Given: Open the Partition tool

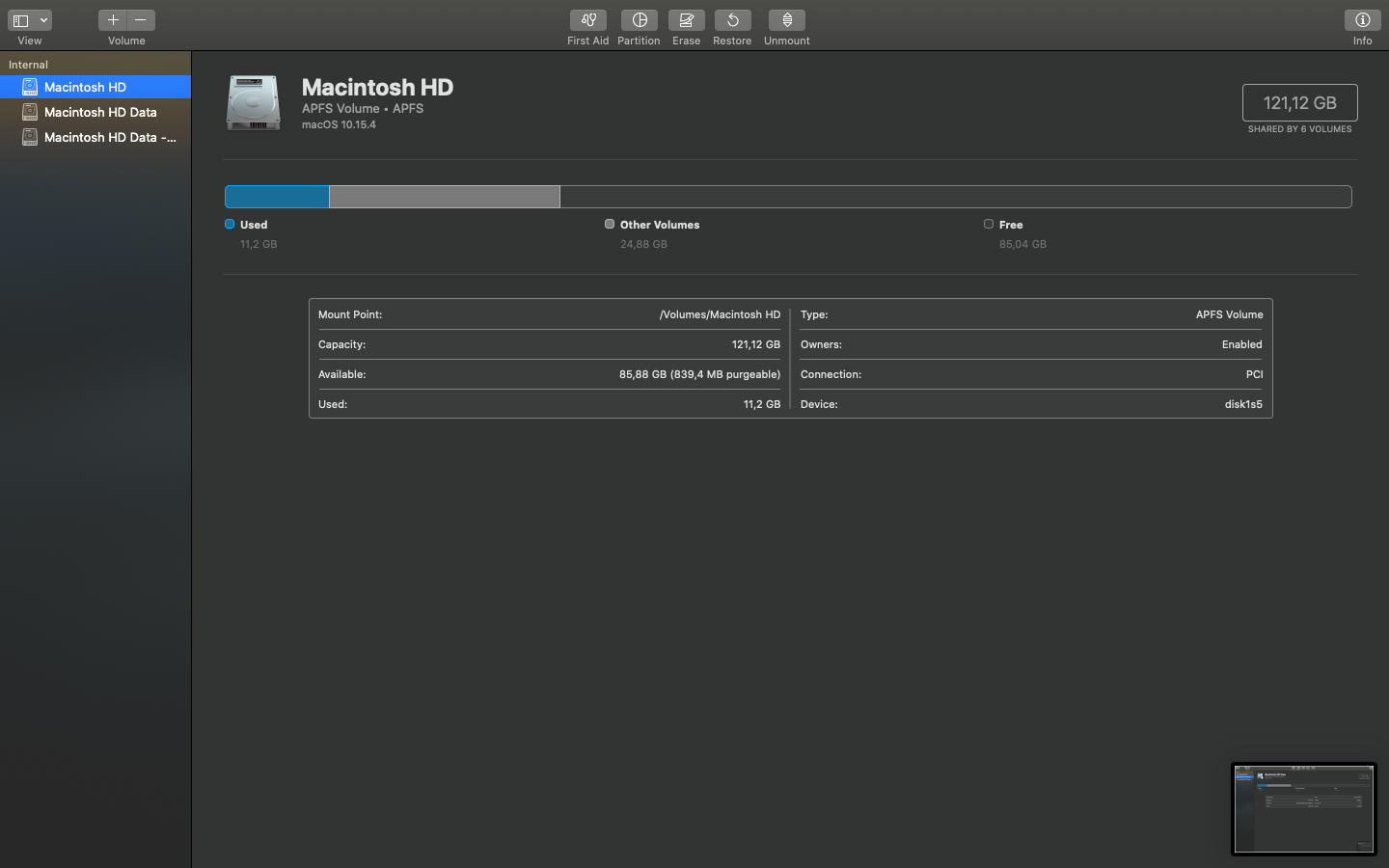Looking at the screenshot, I should pyautogui.click(x=639, y=20).
